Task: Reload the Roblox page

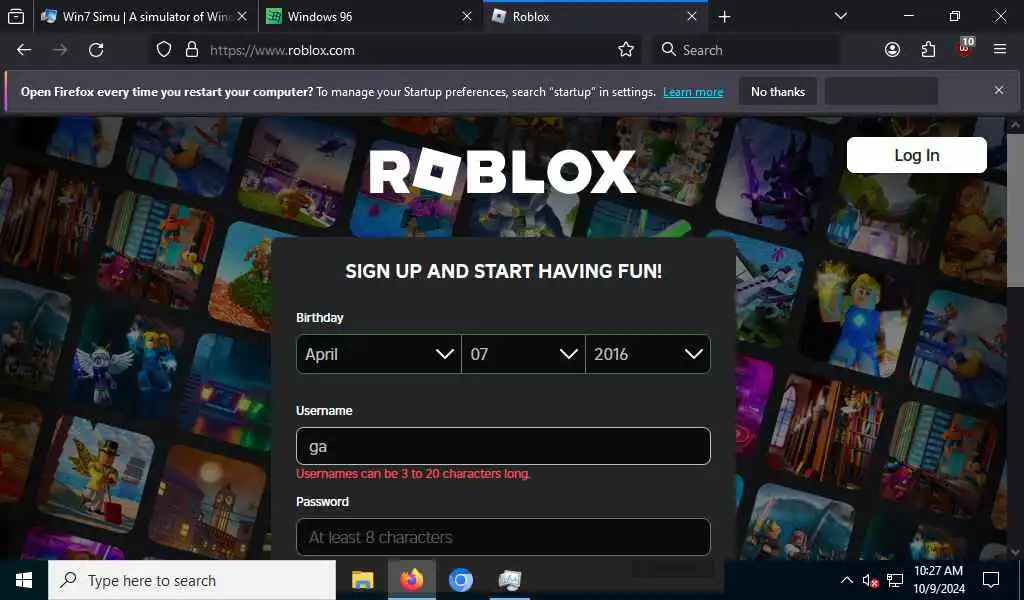Action: [x=96, y=50]
